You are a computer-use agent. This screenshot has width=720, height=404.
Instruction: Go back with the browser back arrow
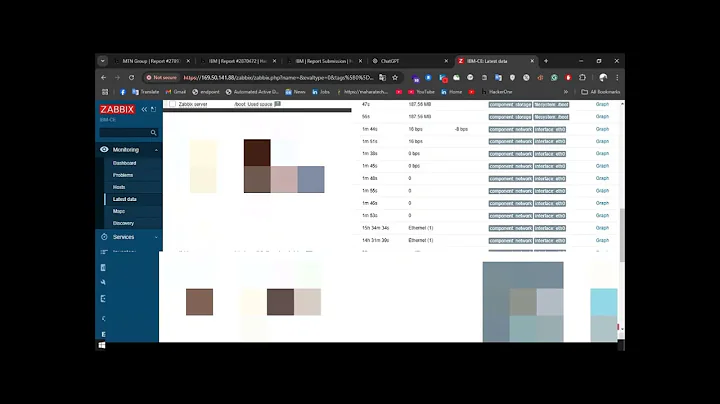pos(104,78)
